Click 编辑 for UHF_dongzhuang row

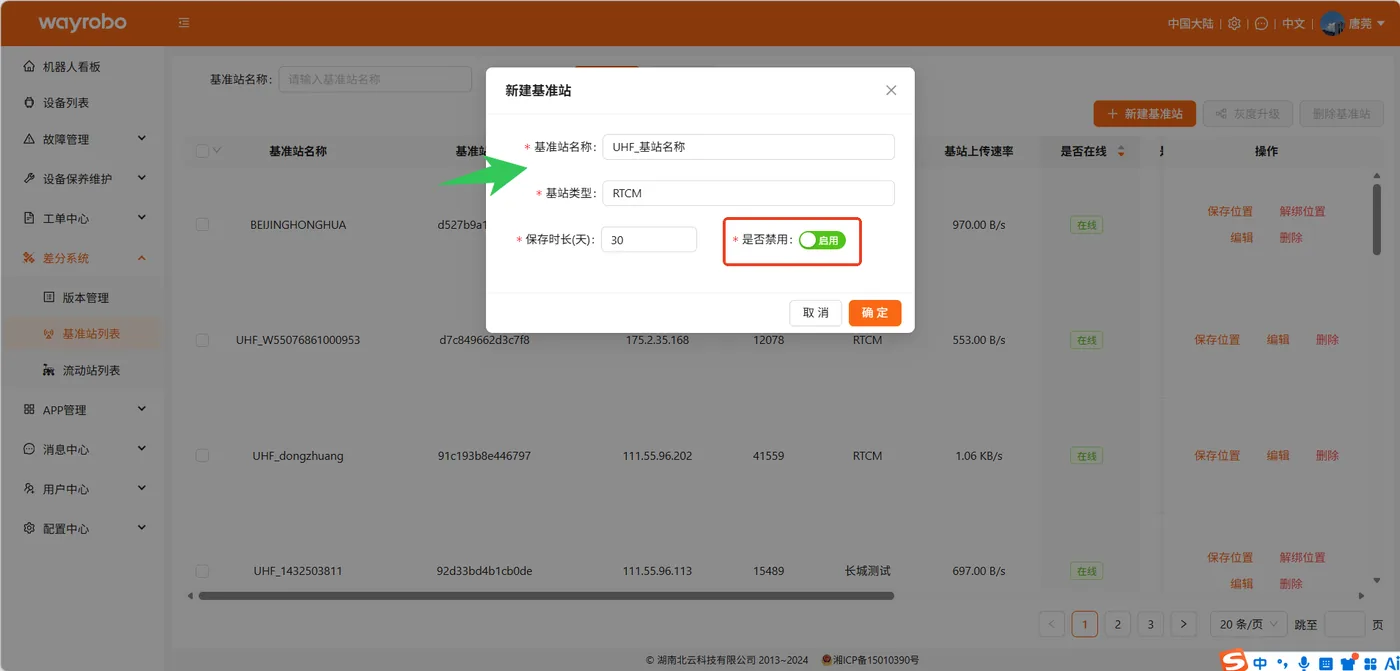pyautogui.click(x=1278, y=456)
